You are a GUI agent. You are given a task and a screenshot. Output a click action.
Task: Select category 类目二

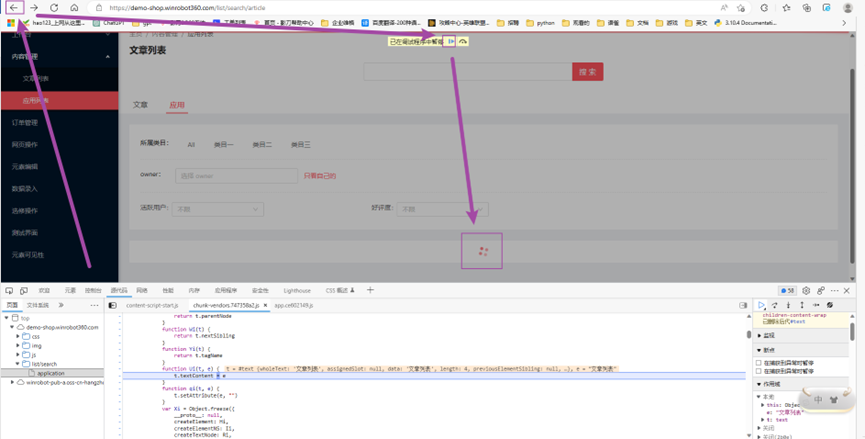click(x=262, y=144)
